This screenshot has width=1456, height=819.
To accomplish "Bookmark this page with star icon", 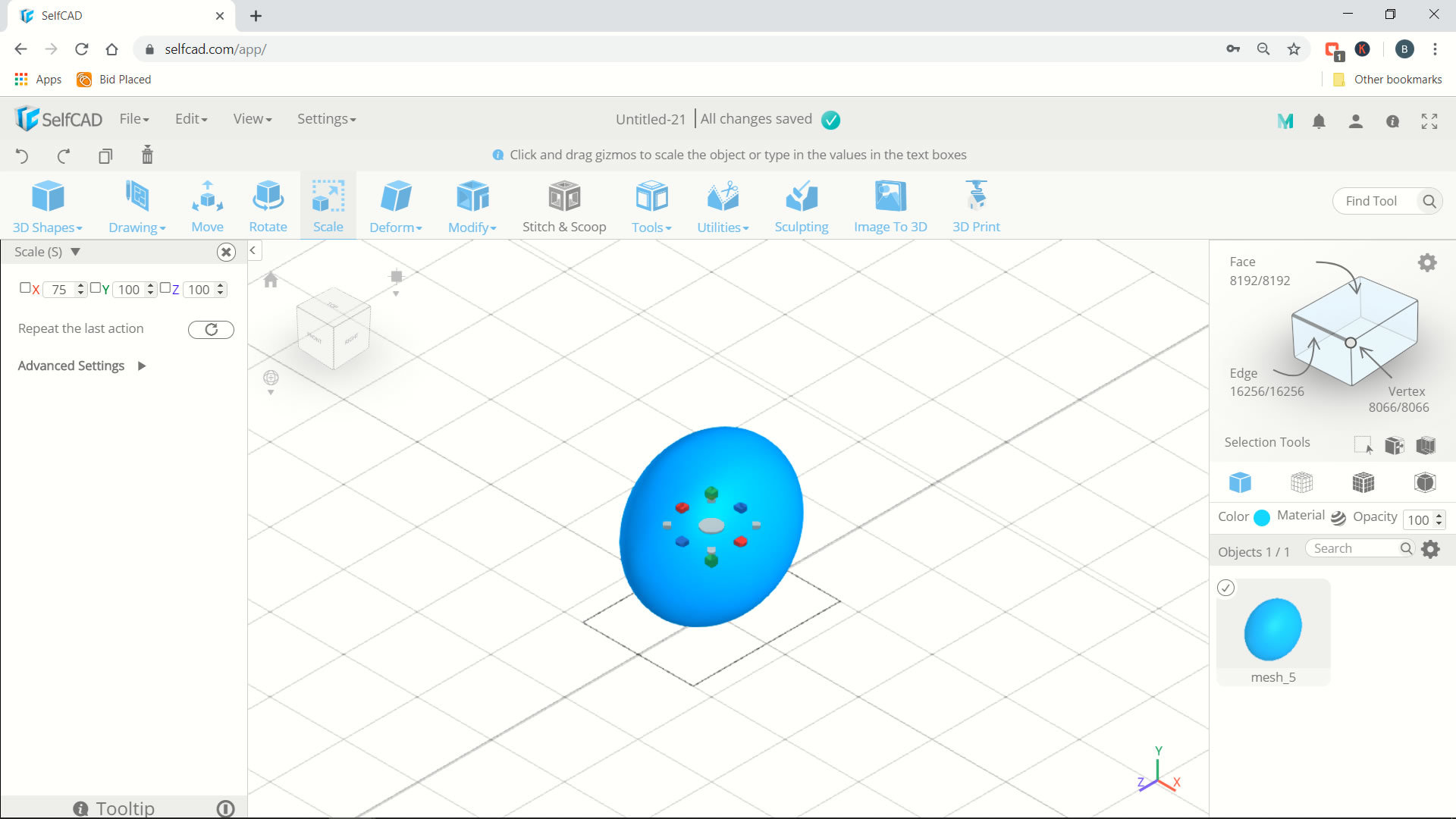I will click(1294, 49).
